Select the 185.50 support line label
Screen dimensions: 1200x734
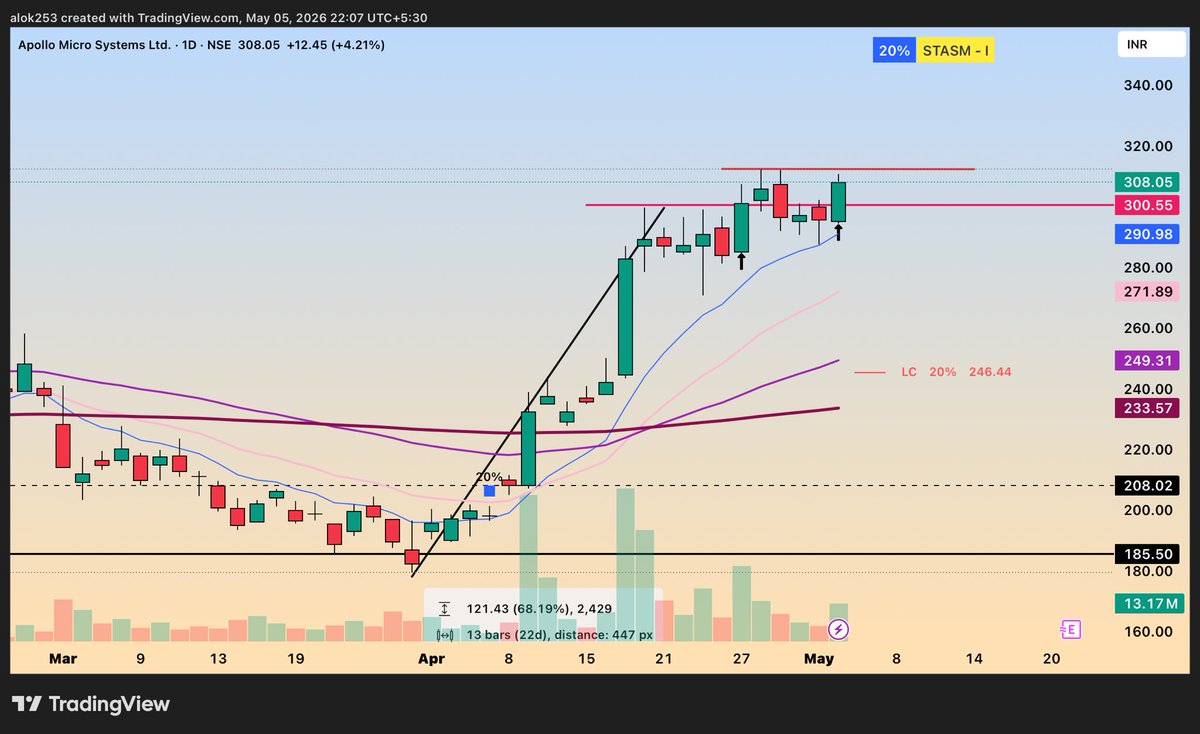coord(1148,554)
